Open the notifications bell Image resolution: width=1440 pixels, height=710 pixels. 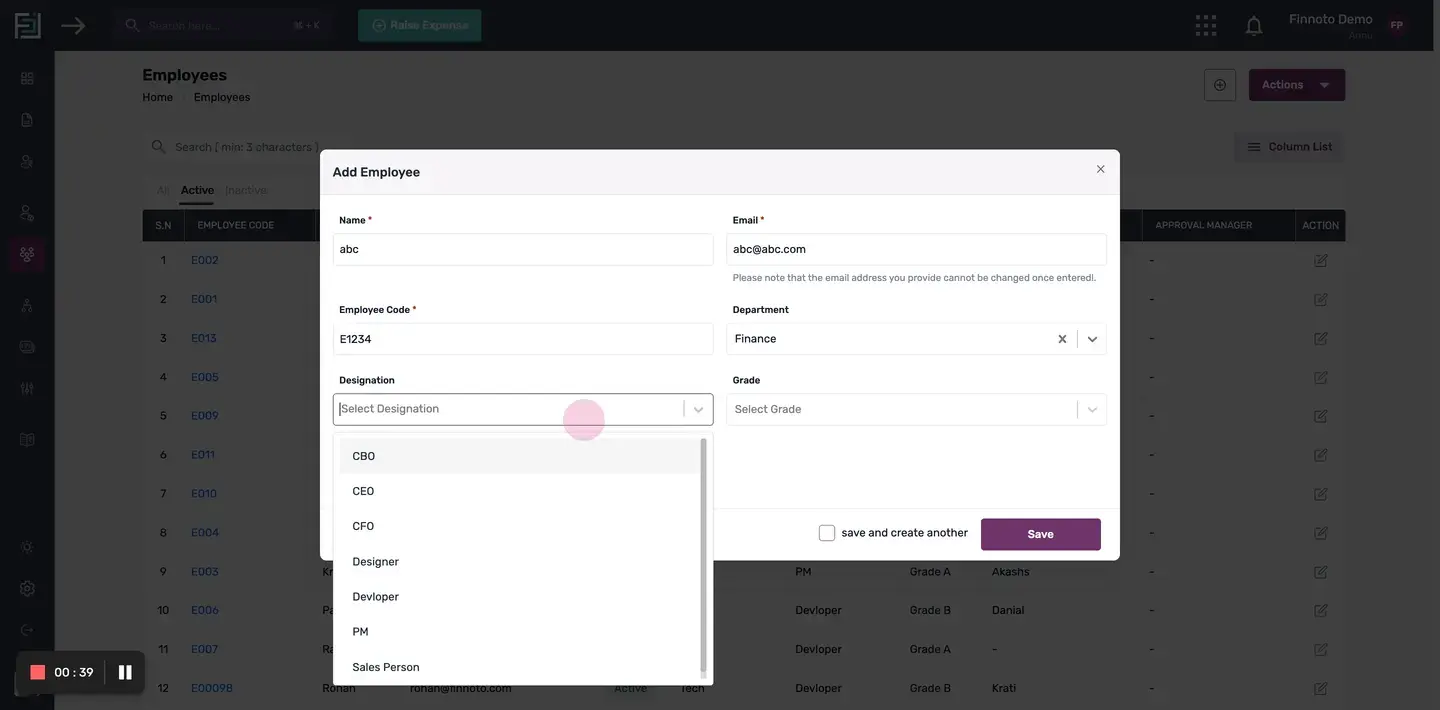[1254, 26]
